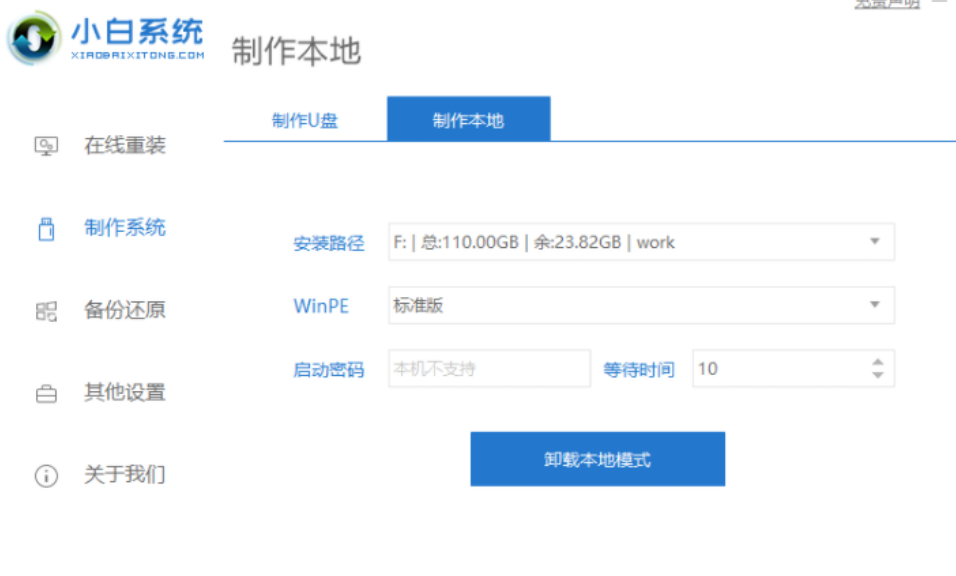Click the info icon for 关于我们

click(x=46, y=476)
